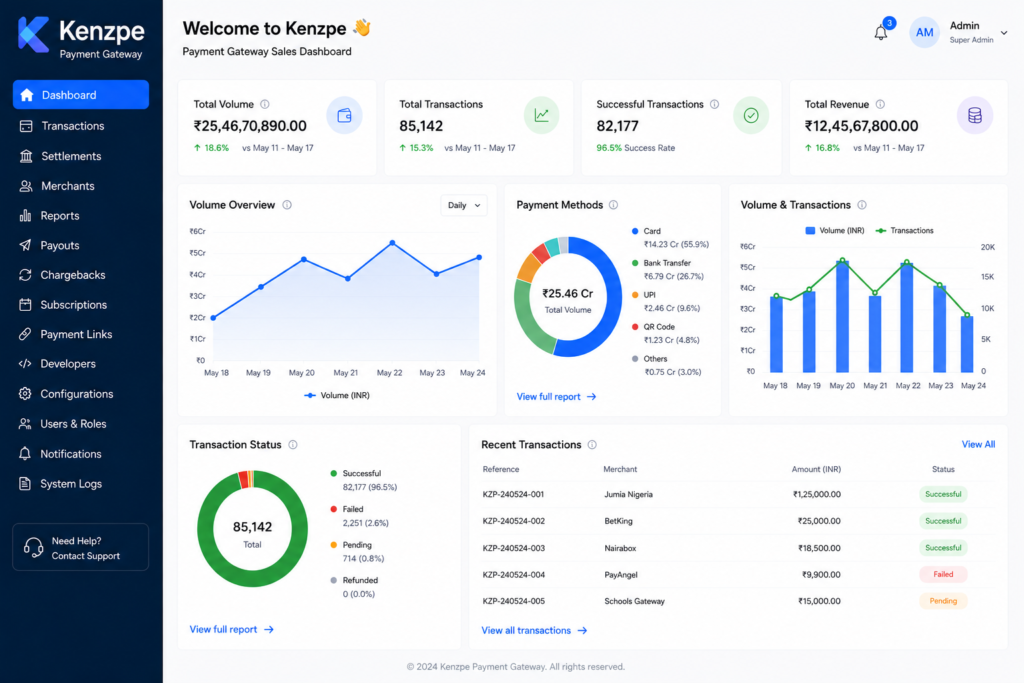Click the wallet icon in Total Volume card
This screenshot has height=683, width=1024.
pyautogui.click(x=344, y=116)
